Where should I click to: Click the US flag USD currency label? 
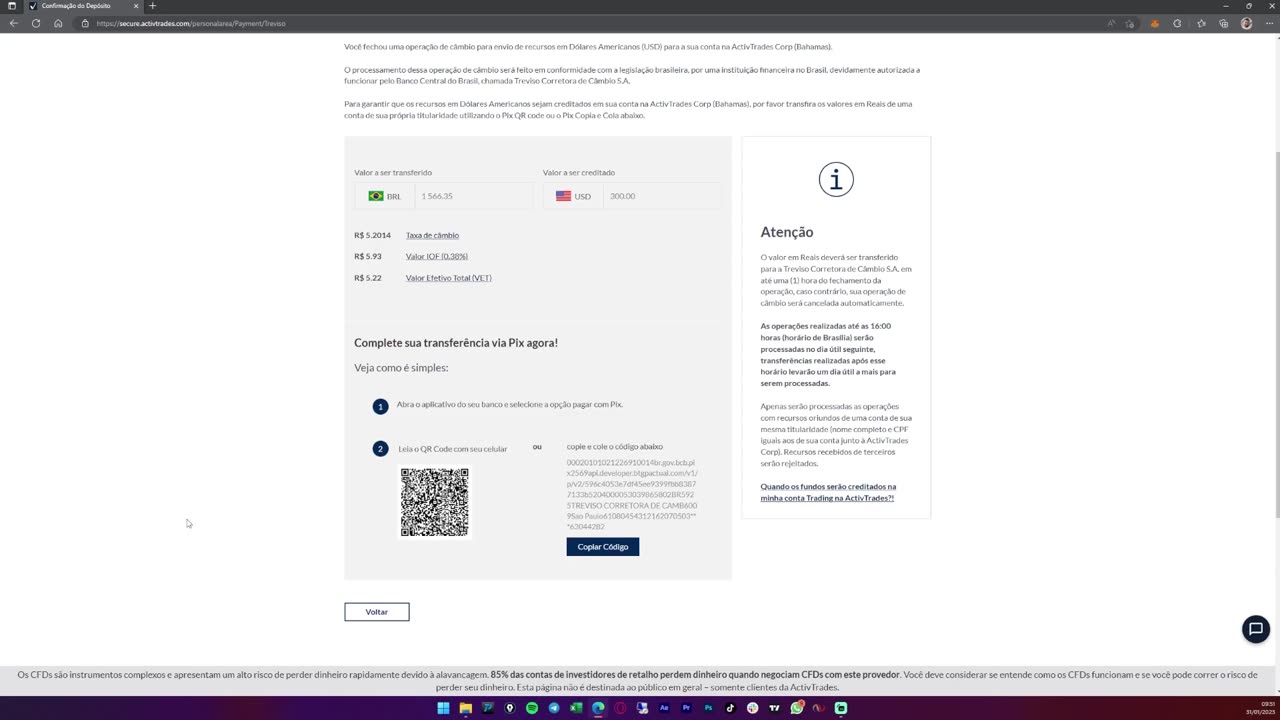coord(574,196)
